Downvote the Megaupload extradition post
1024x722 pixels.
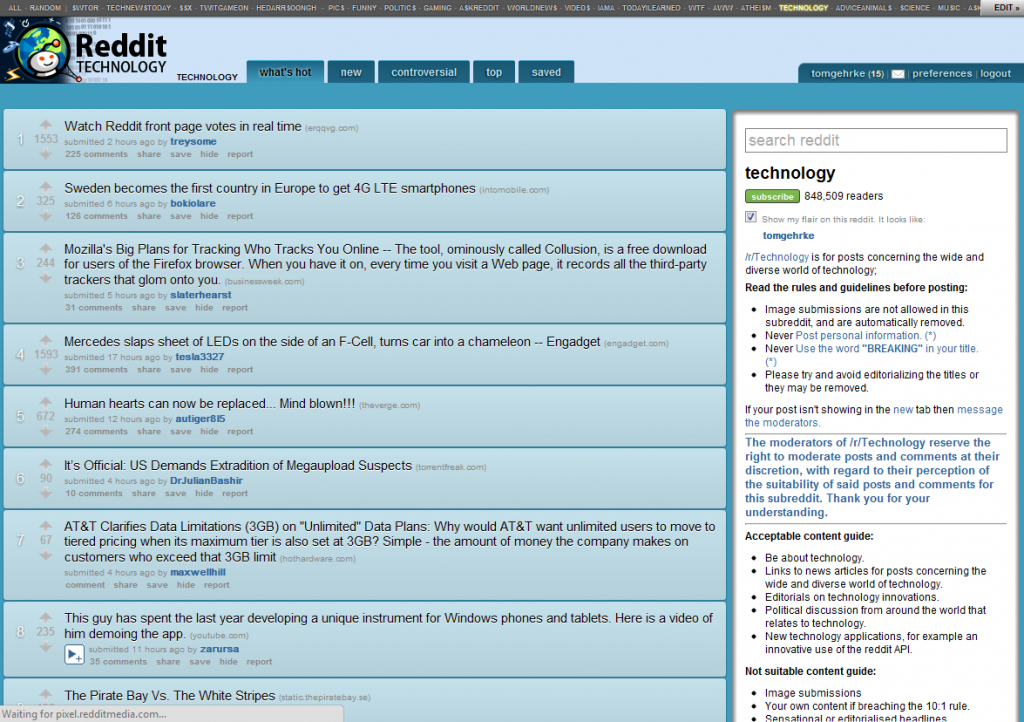[x=45, y=494]
